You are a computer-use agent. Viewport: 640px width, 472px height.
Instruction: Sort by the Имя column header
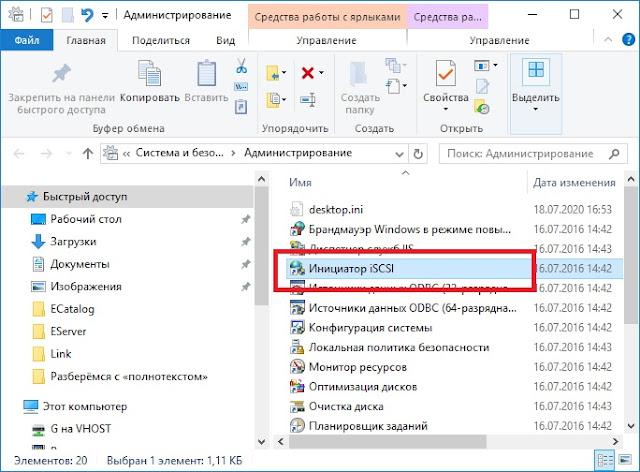tap(300, 183)
